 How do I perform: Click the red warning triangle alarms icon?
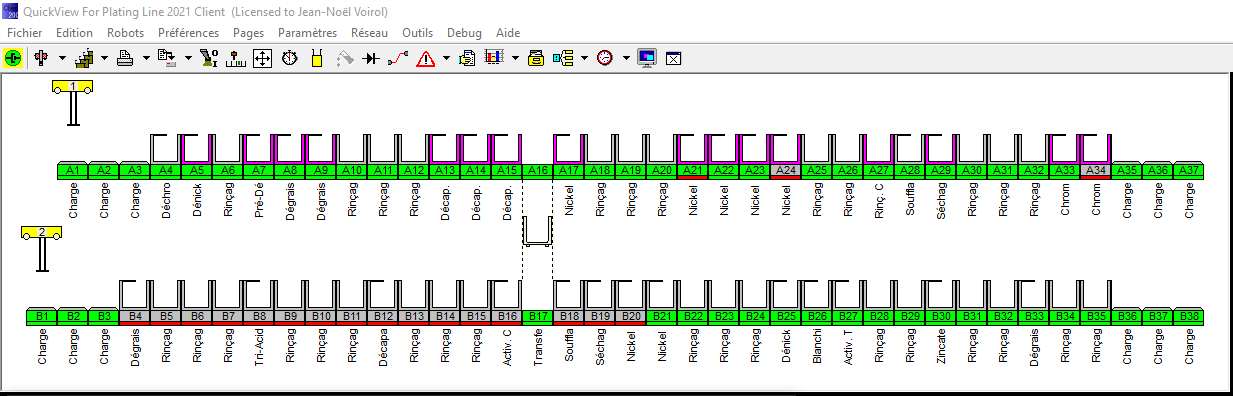pyautogui.click(x=425, y=58)
